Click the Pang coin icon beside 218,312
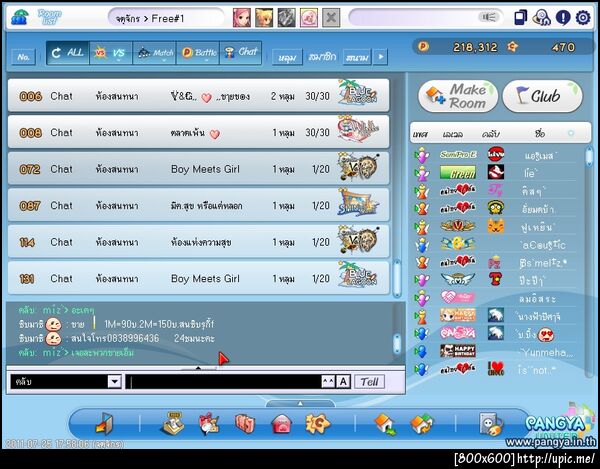The height and width of the screenshot is (469, 600). [423, 47]
